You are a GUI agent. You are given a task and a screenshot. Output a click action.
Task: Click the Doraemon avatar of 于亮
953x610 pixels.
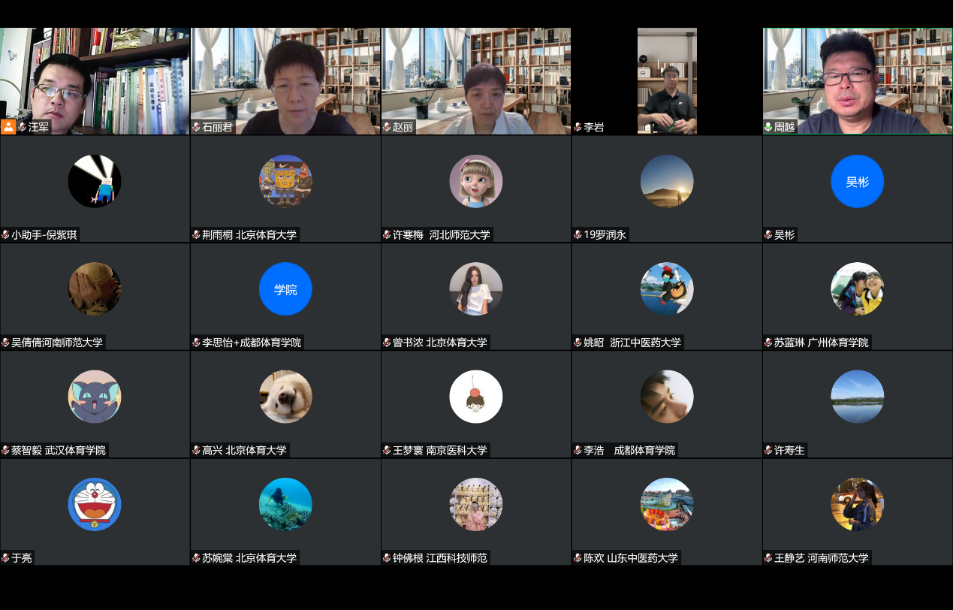(x=95, y=504)
